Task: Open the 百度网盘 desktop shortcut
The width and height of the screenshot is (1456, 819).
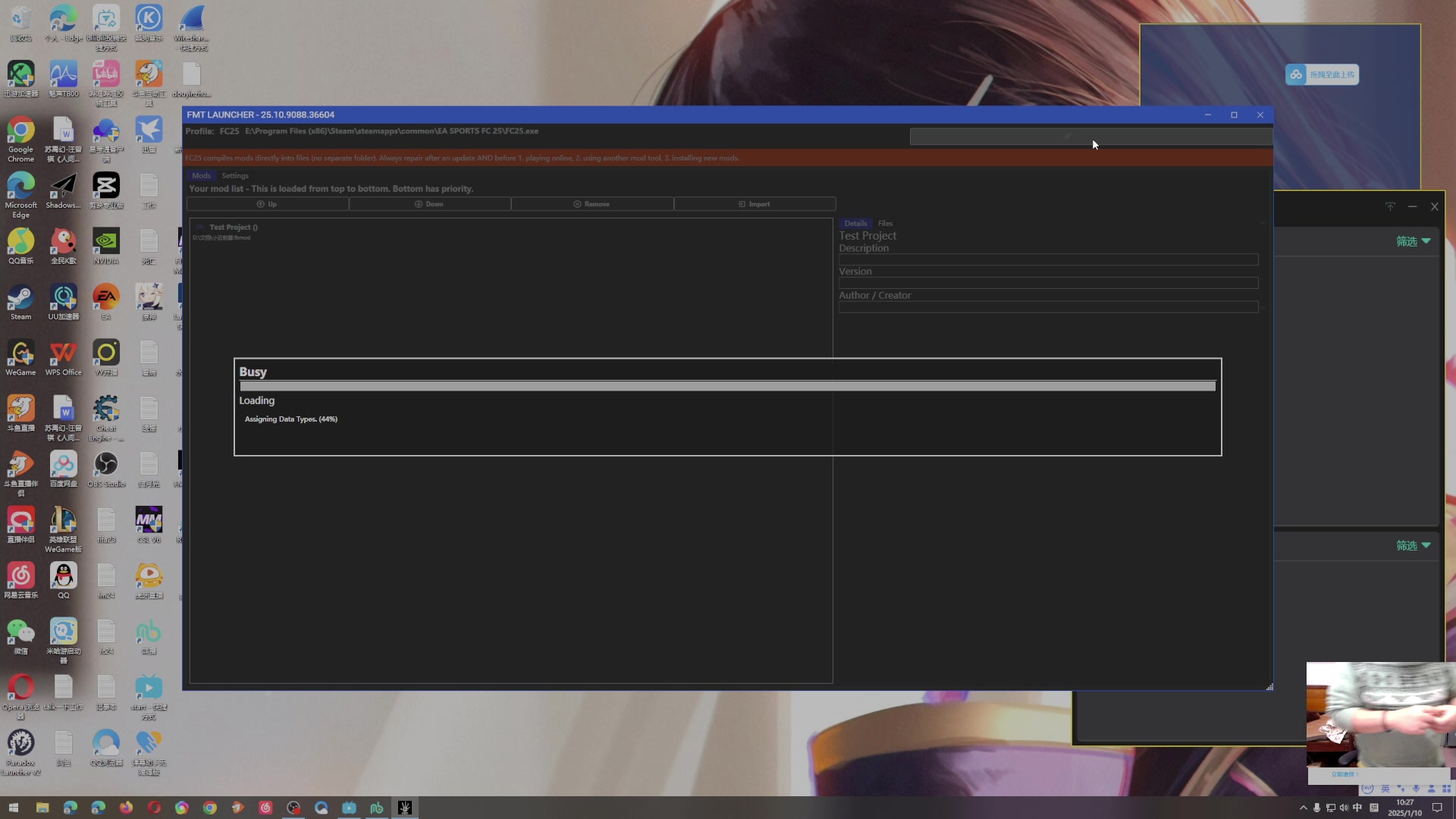Action: [x=63, y=469]
